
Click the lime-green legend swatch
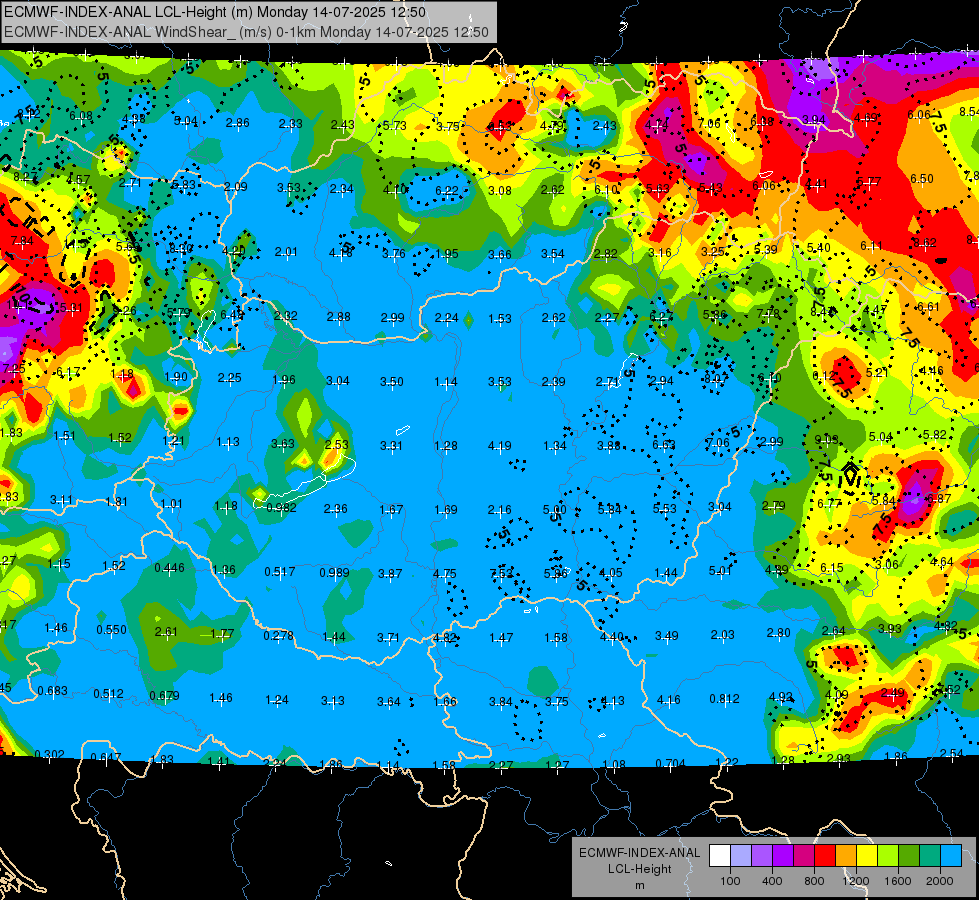tap(888, 856)
